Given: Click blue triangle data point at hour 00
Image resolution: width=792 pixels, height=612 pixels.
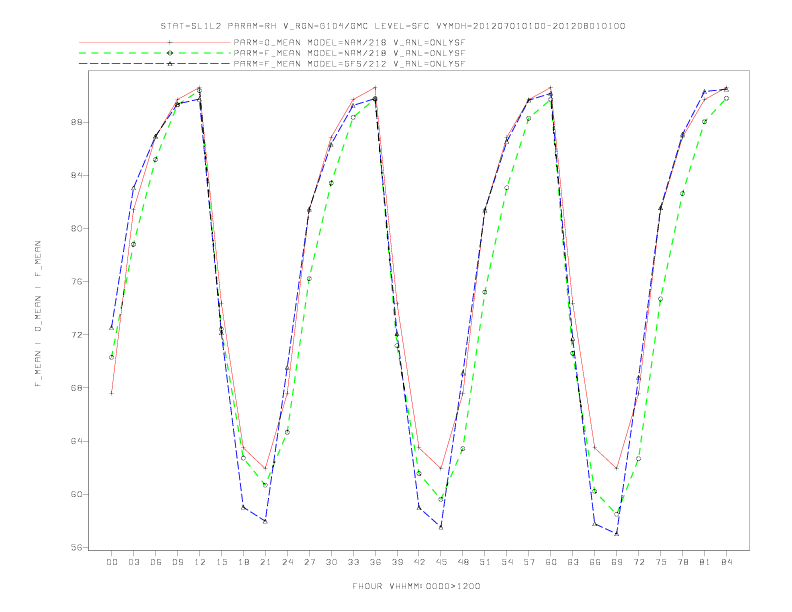Looking at the screenshot, I should 112,328.
